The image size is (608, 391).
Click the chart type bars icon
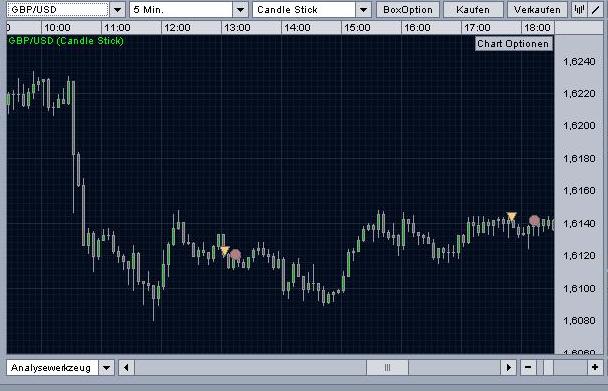(579, 10)
